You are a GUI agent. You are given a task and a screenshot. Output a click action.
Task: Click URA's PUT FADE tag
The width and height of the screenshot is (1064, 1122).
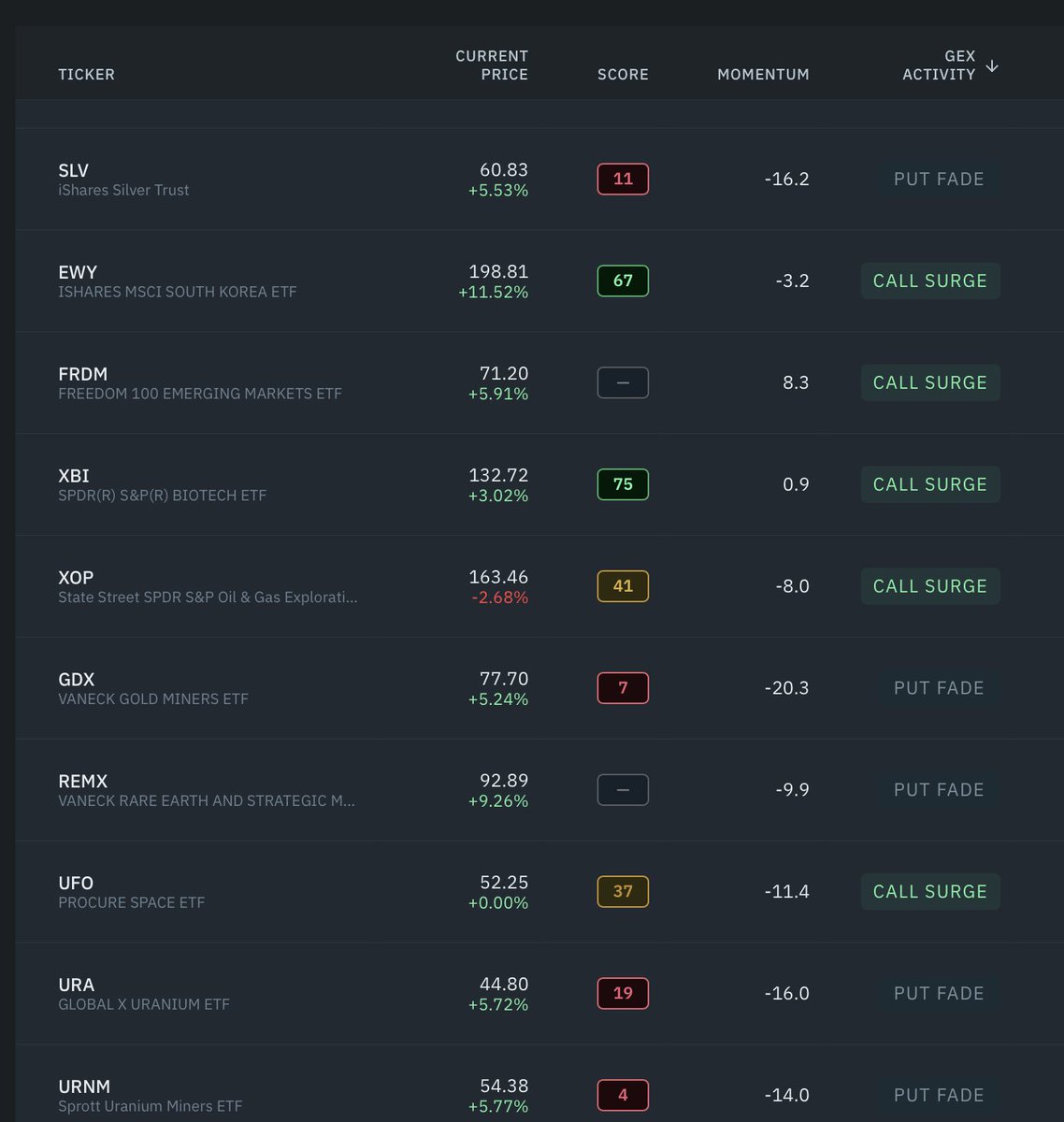point(939,994)
